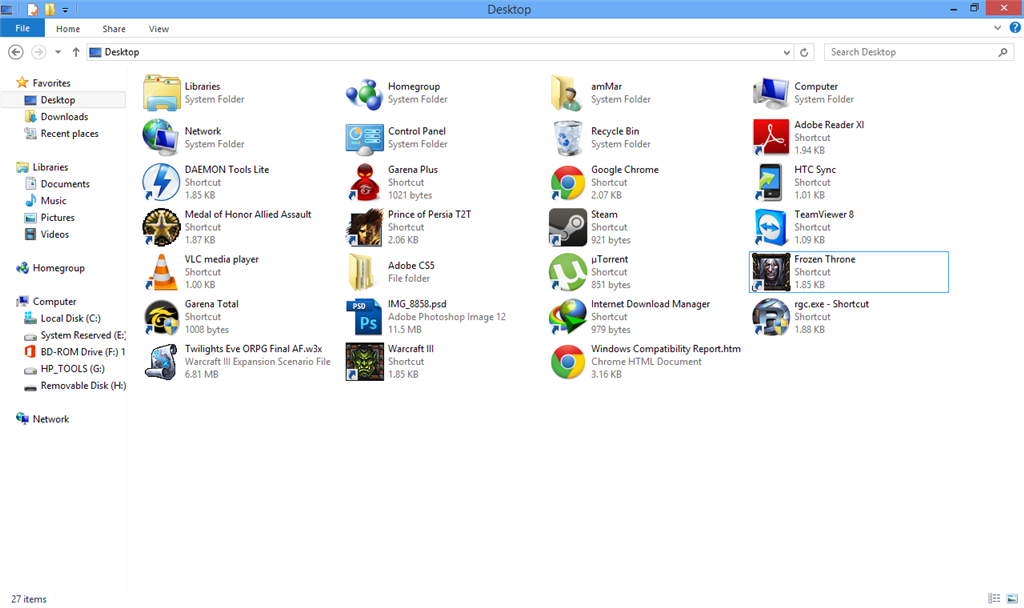
Task: Open Recent places in Favorites
Action: 69,134
